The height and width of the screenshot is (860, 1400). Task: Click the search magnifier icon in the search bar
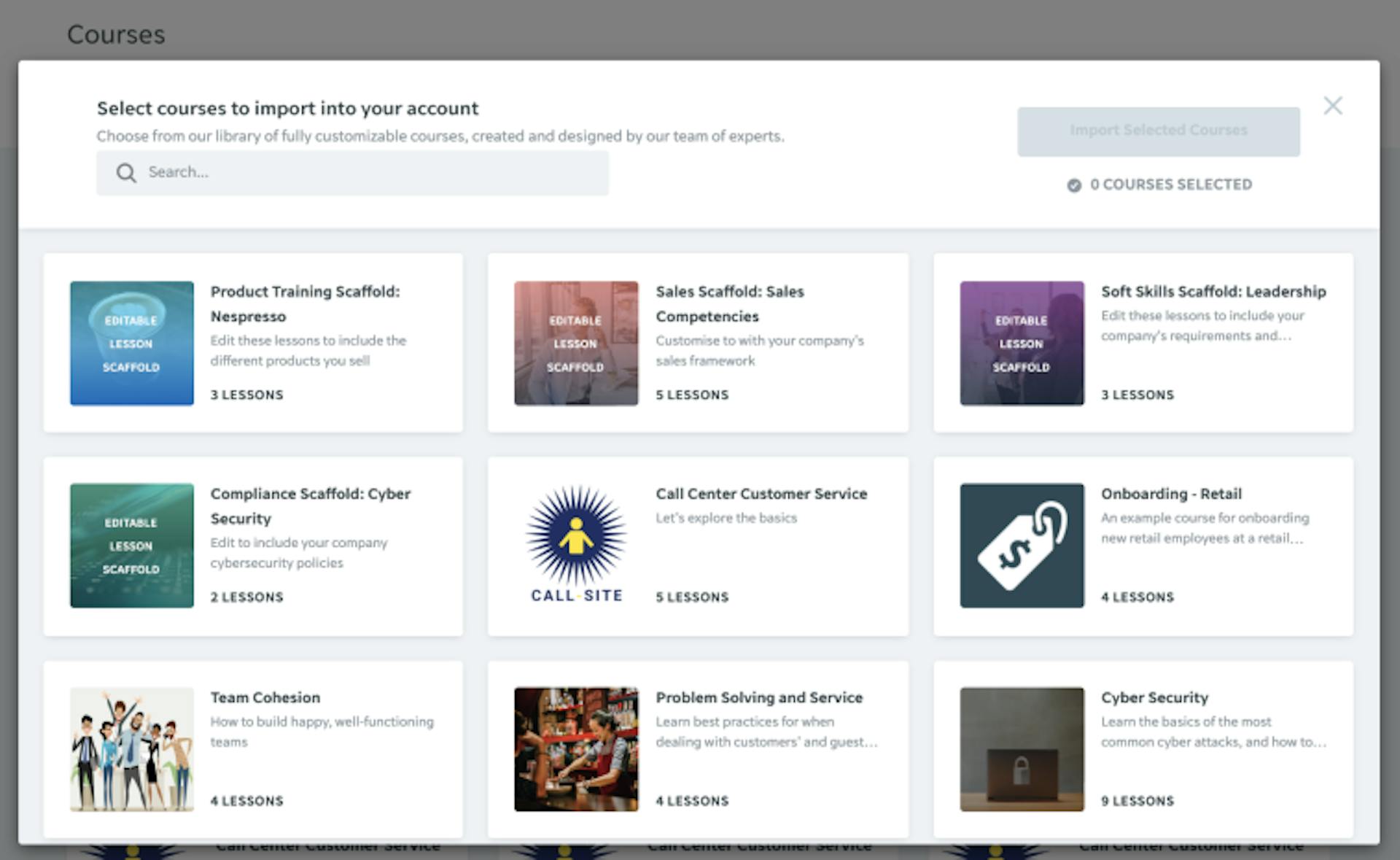[x=126, y=172]
